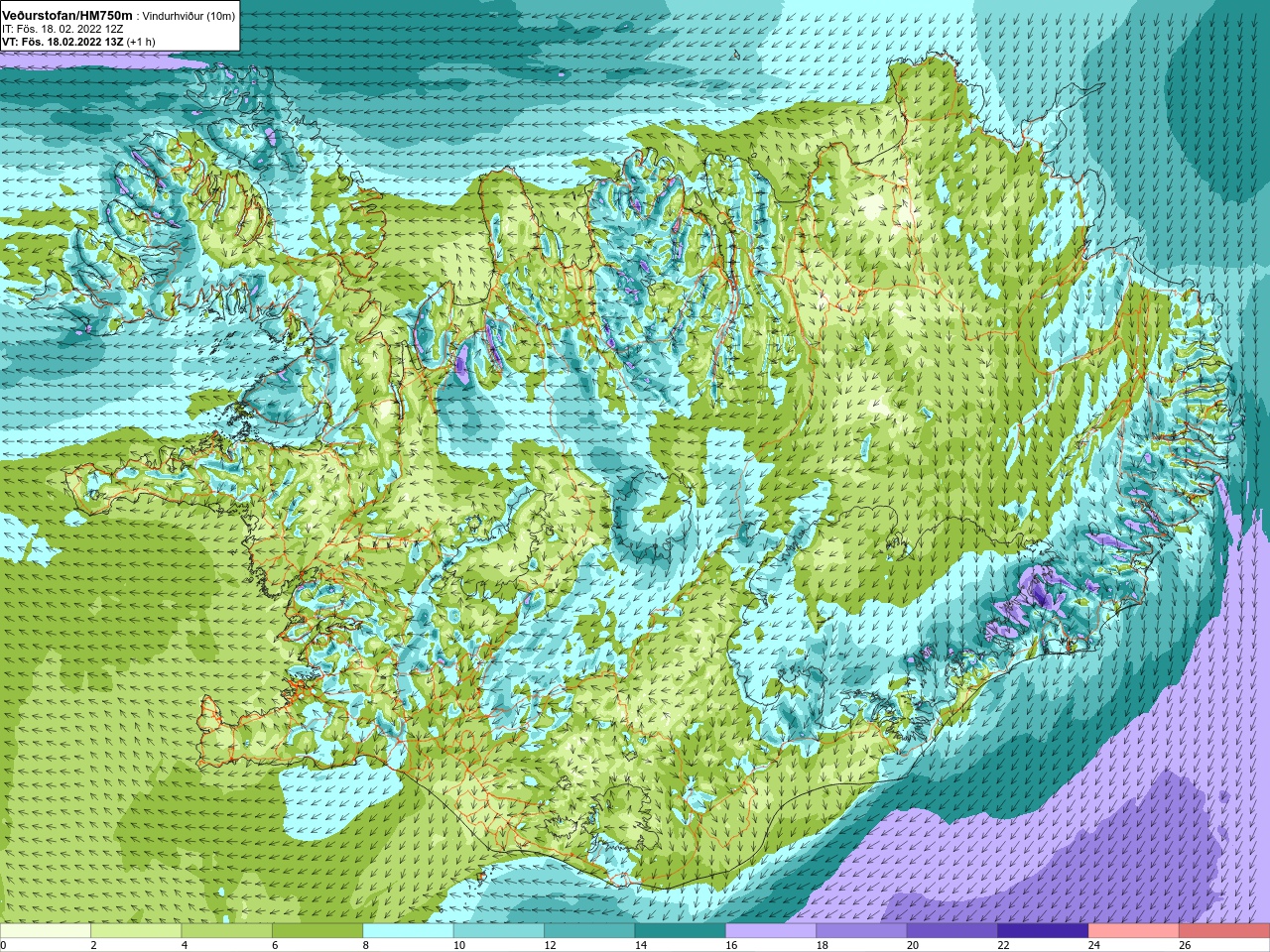
Task: Click the (+1 h) forecast offset text
Action: point(141,42)
